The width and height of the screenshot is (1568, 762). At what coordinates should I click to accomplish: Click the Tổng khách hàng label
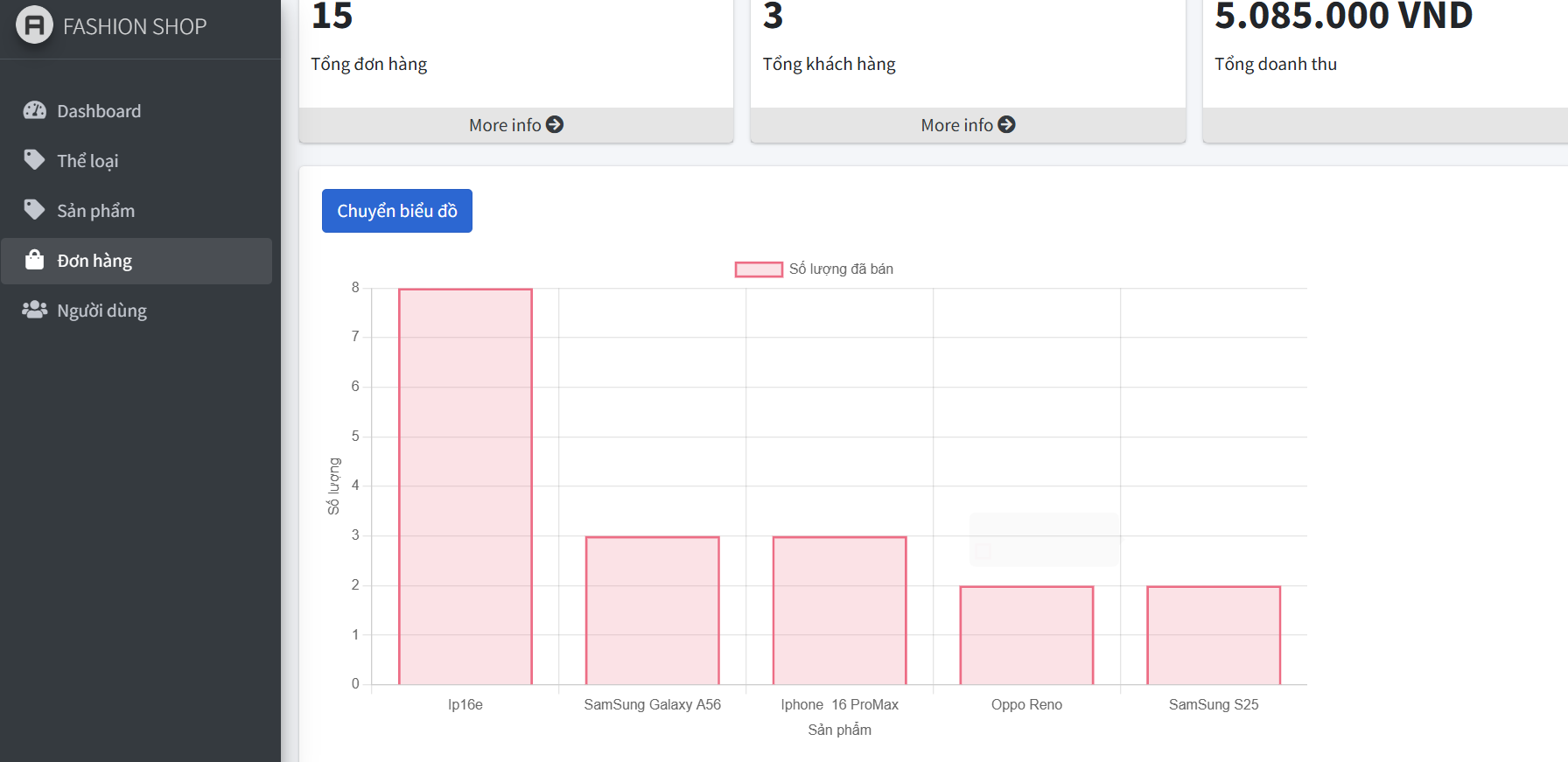click(829, 64)
